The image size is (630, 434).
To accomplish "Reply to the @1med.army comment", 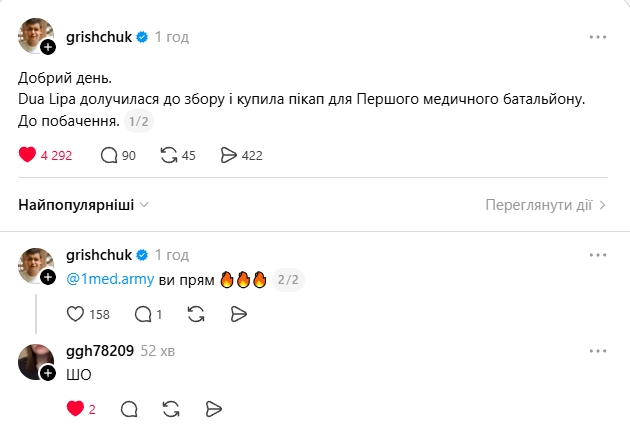I will click(x=138, y=314).
